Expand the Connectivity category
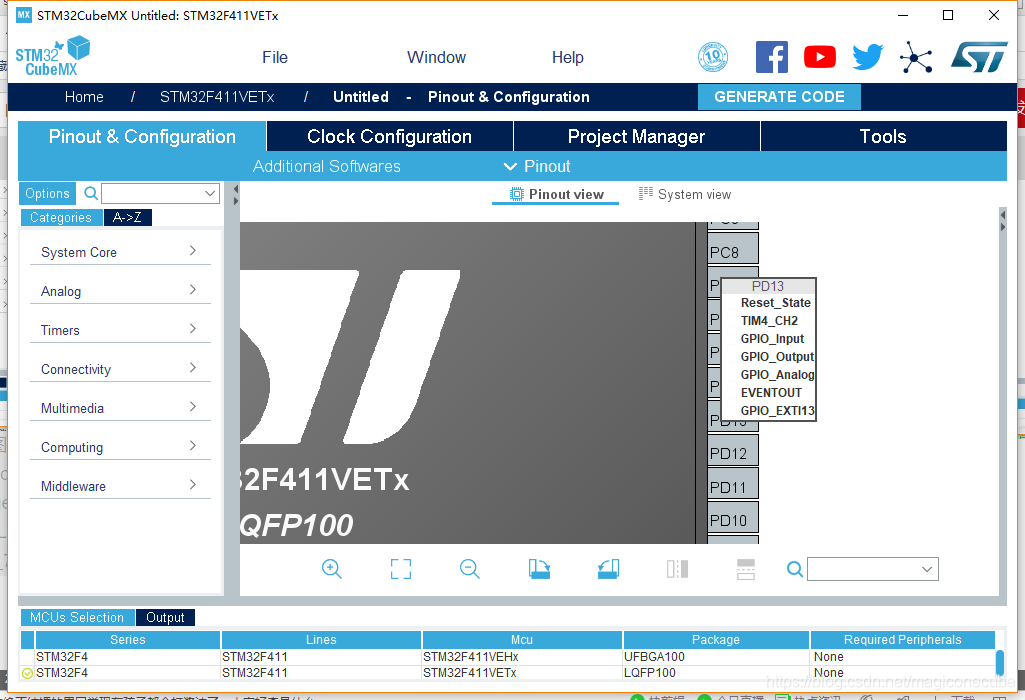Screen dimensions: 1025x700 (x=119, y=369)
